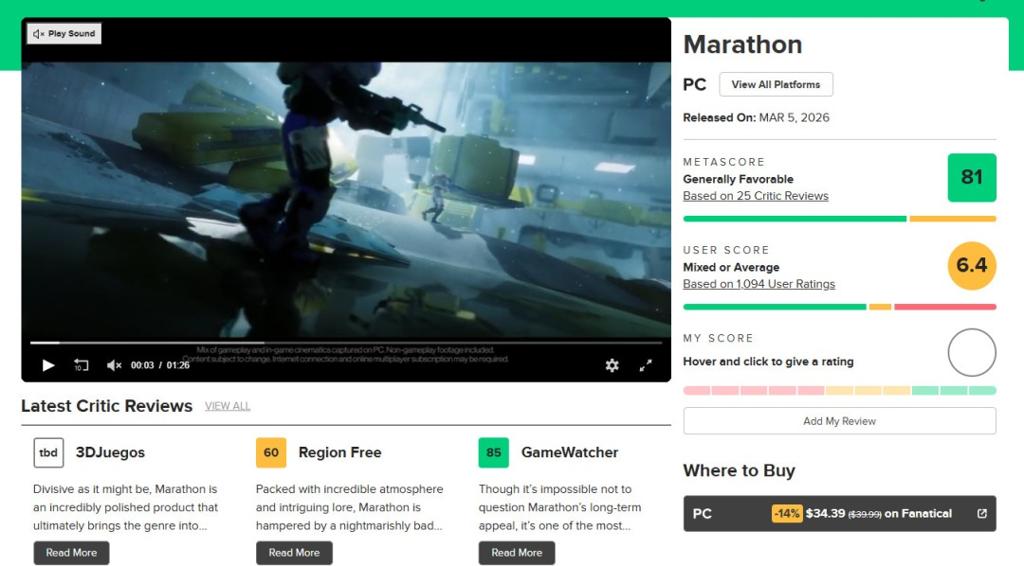The height and width of the screenshot is (566, 1024).
Task: Click the empty My Score circle
Action: click(x=971, y=353)
